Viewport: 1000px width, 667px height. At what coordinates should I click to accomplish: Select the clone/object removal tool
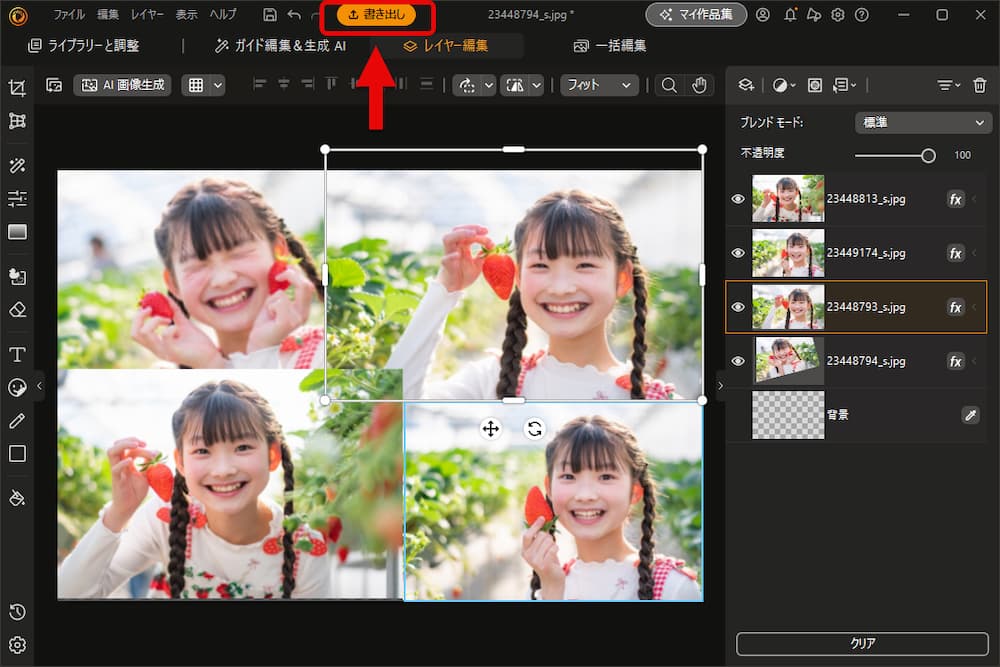(x=17, y=276)
